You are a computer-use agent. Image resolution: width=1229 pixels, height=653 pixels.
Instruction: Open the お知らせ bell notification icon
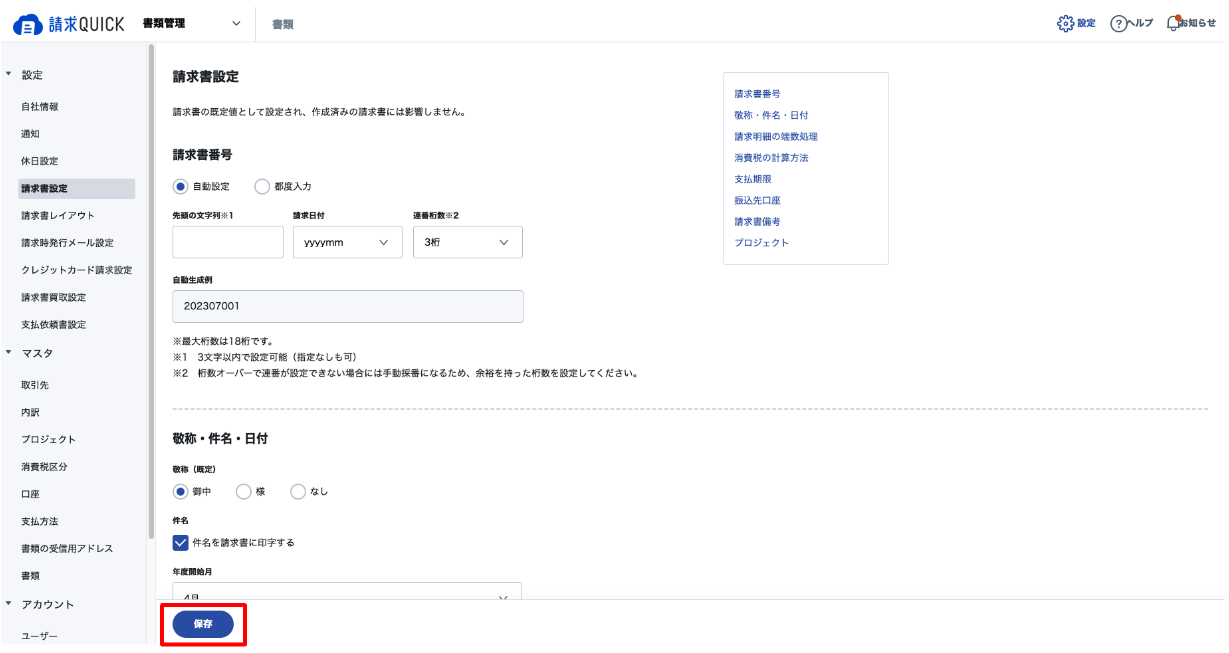1174,23
